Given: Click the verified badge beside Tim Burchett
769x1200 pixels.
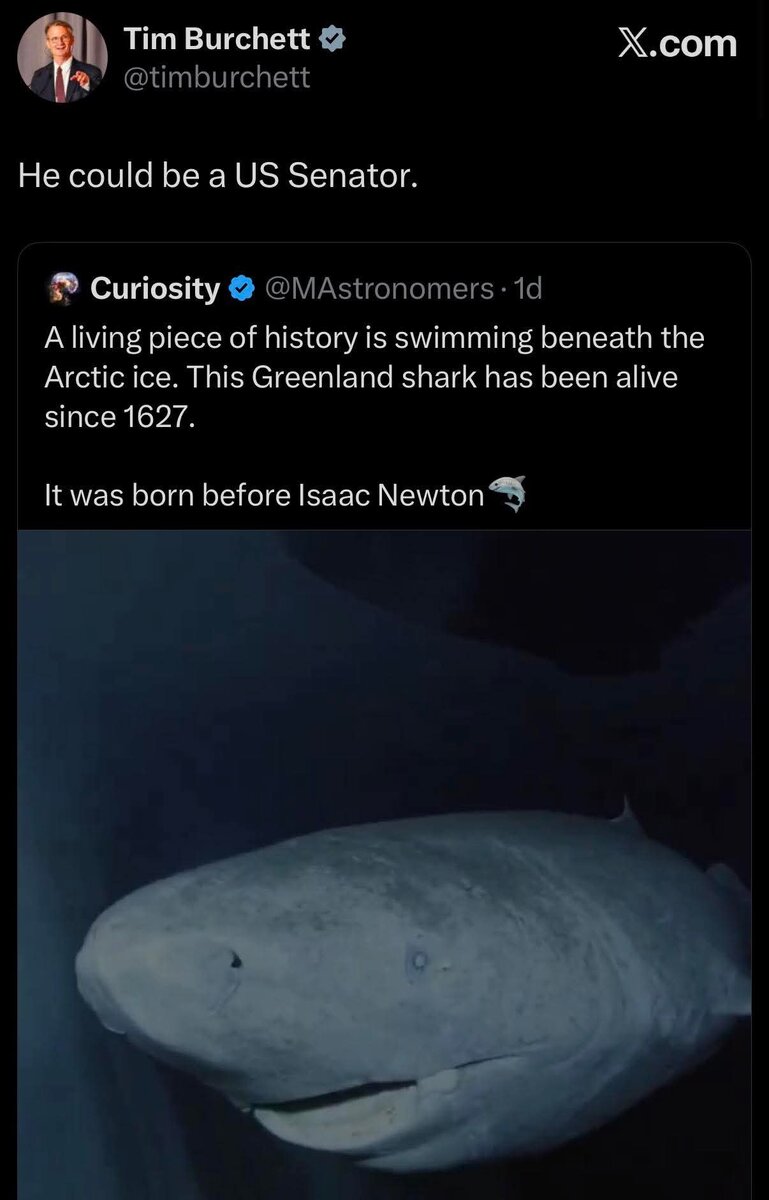Looking at the screenshot, I should (x=333, y=40).
